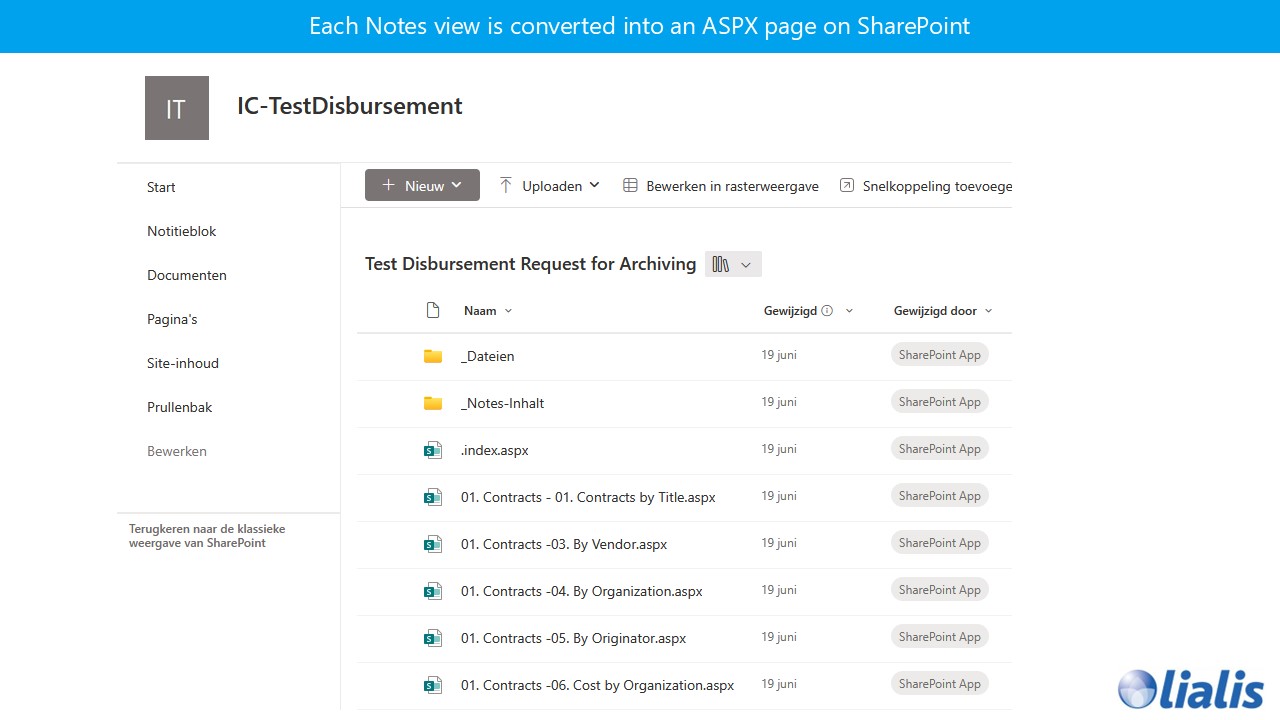Click the info icon next to Gewijzigd
Image resolution: width=1280 pixels, height=720 pixels.
pyautogui.click(x=827, y=311)
